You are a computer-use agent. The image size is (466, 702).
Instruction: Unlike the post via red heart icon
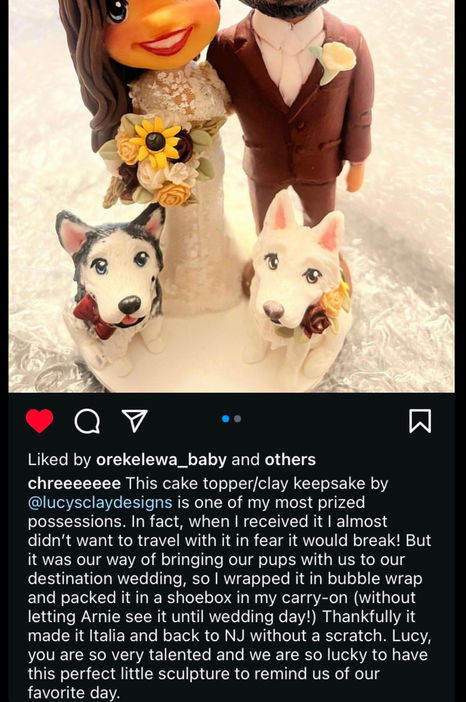(39, 421)
